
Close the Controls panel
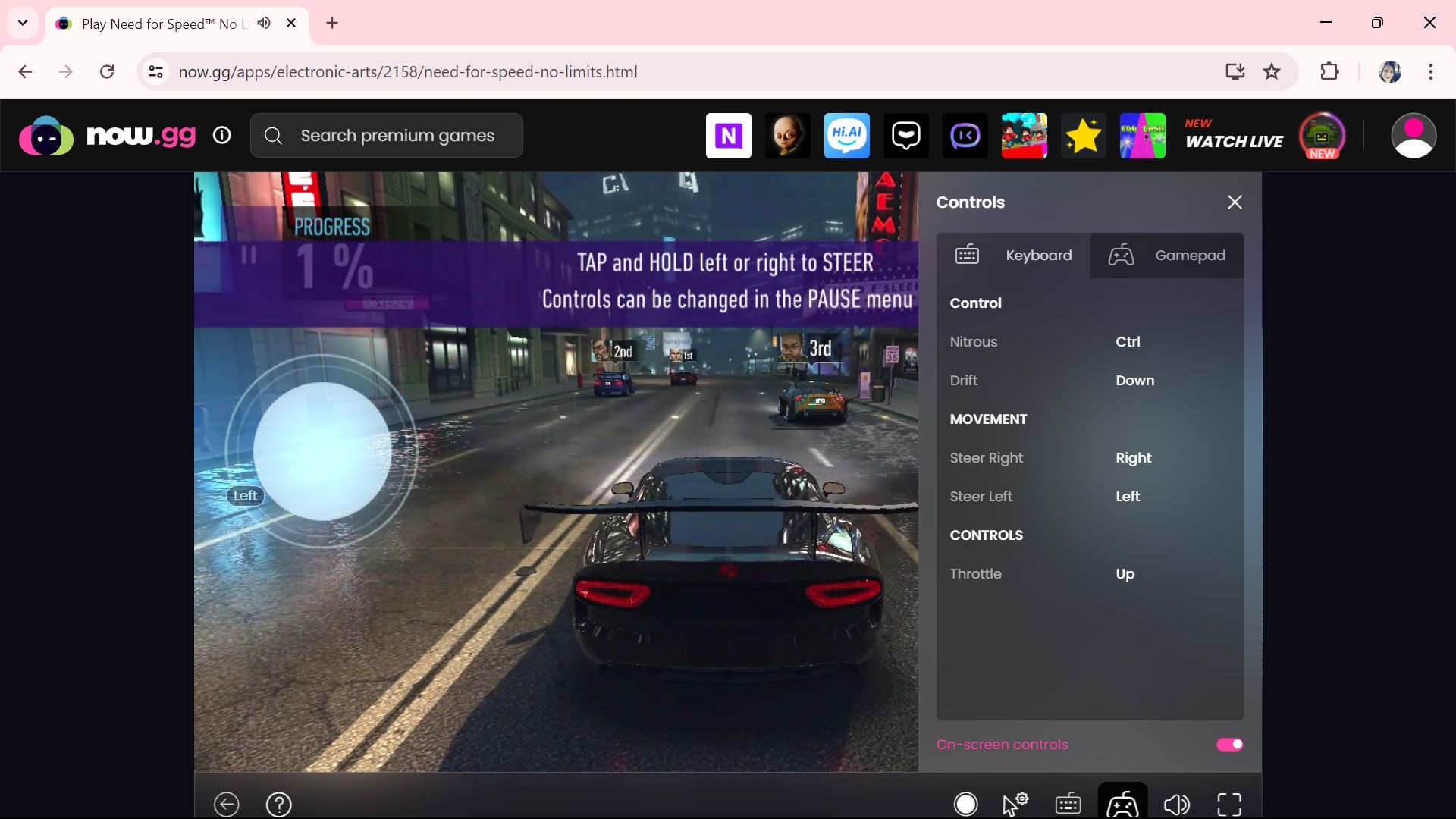click(x=1235, y=202)
